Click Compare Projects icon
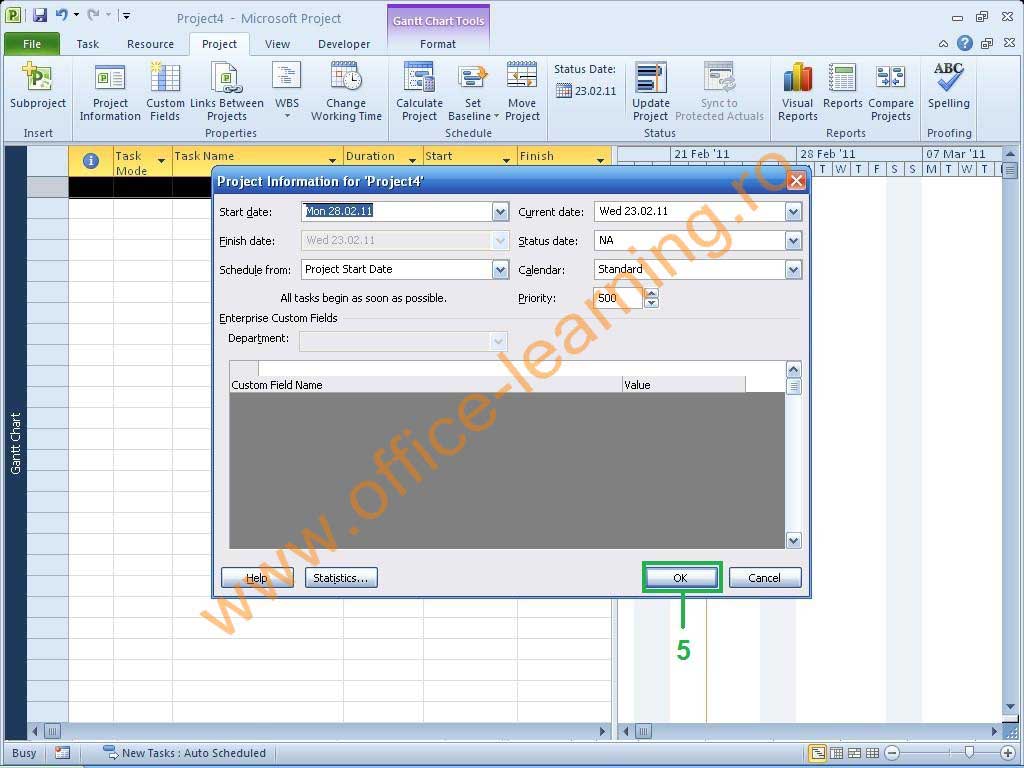This screenshot has height=768, width=1024. pyautogui.click(x=891, y=91)
